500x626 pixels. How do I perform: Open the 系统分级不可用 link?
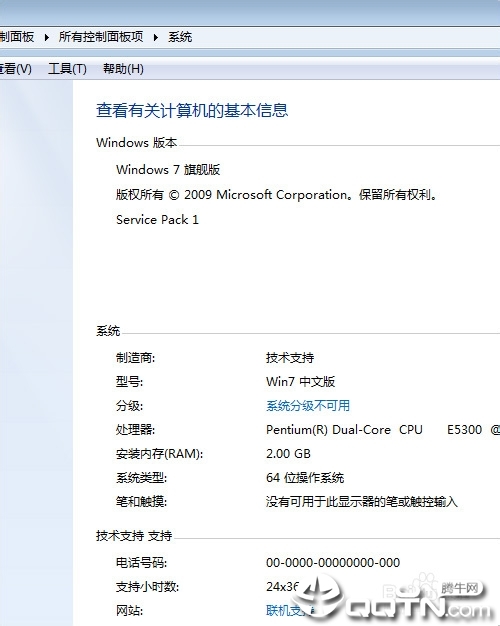point(308,406)
